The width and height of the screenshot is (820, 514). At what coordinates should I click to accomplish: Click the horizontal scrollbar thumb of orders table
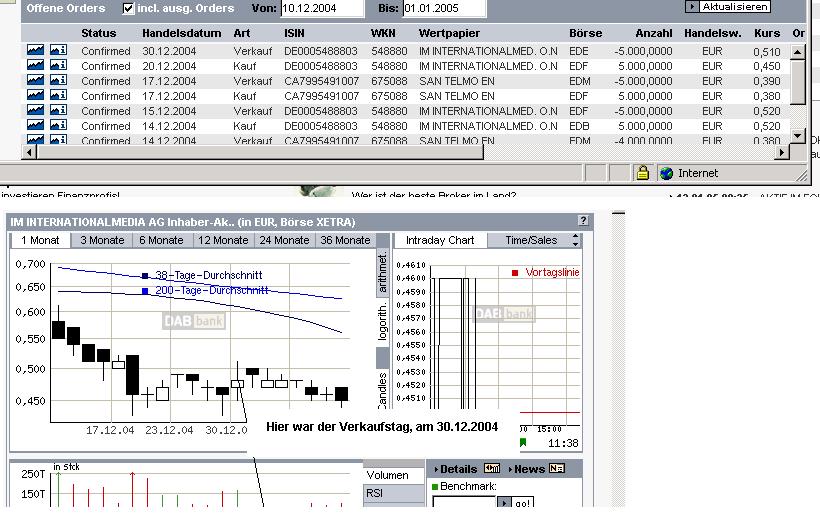260,152
